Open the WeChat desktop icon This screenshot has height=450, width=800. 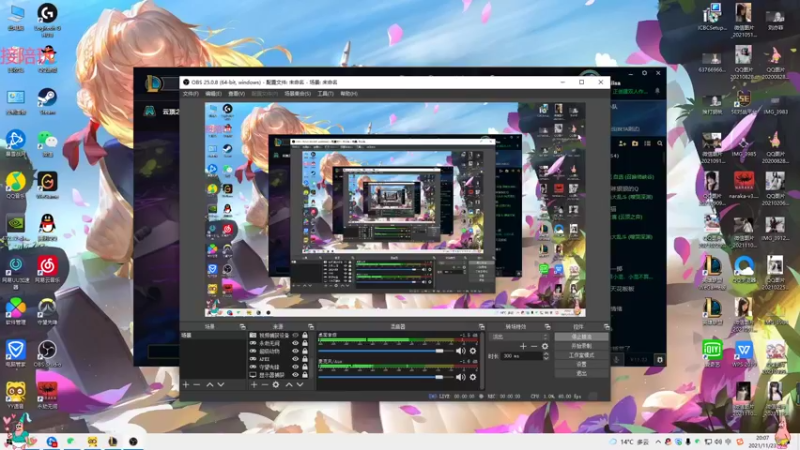pyautogui.click(x=47, y=143)
